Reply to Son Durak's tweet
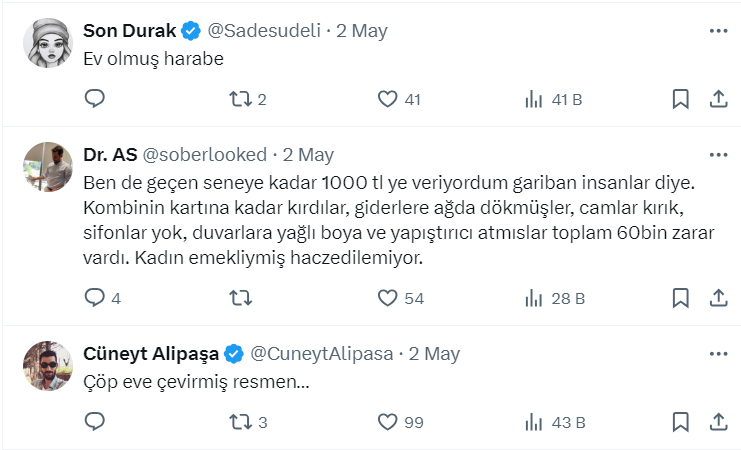The width and height of the screenshot is (741, 450). pyautogui.click(x=95, y=99)
